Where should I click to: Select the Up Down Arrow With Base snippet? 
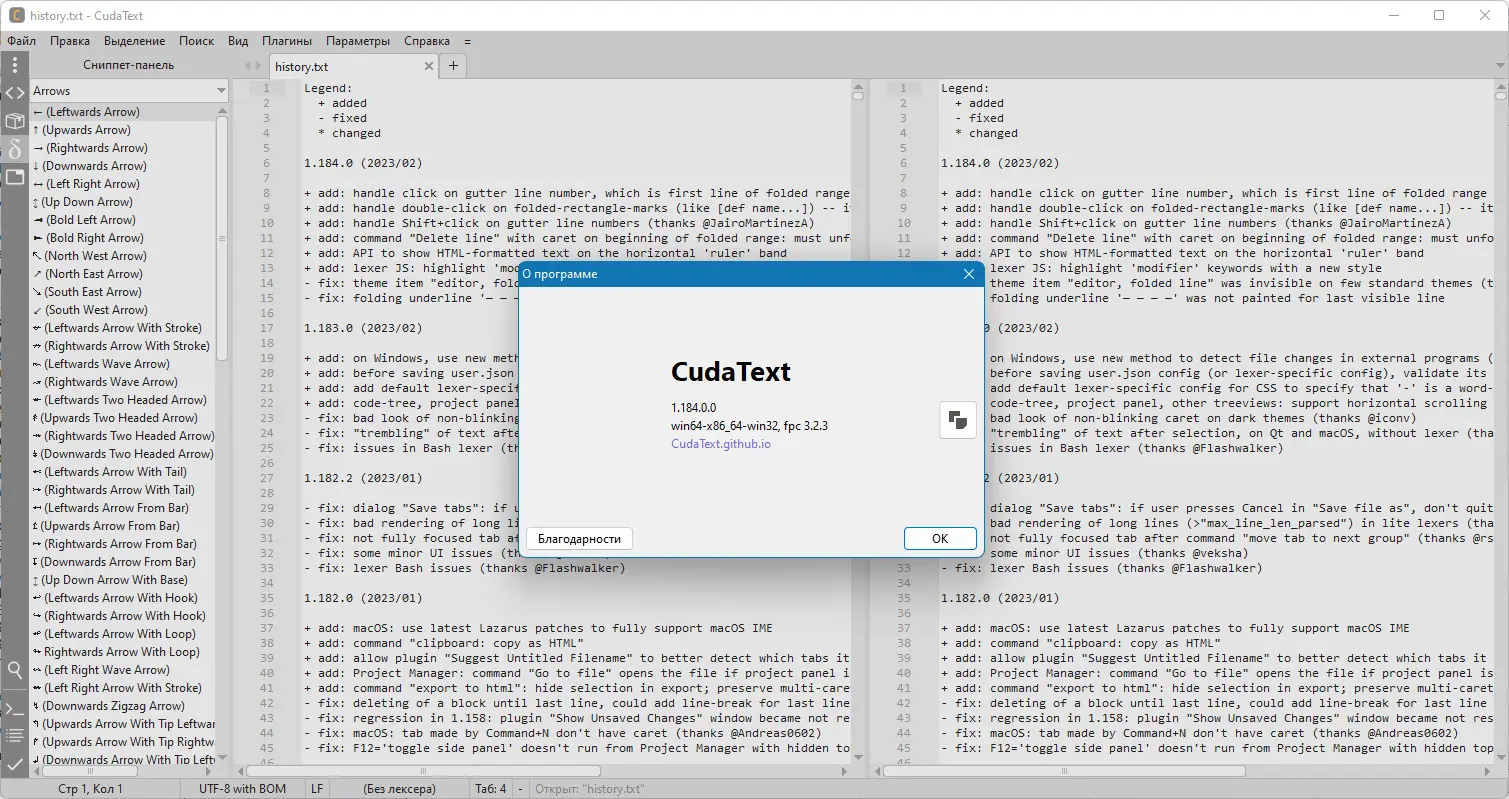[x=123, y=580]
